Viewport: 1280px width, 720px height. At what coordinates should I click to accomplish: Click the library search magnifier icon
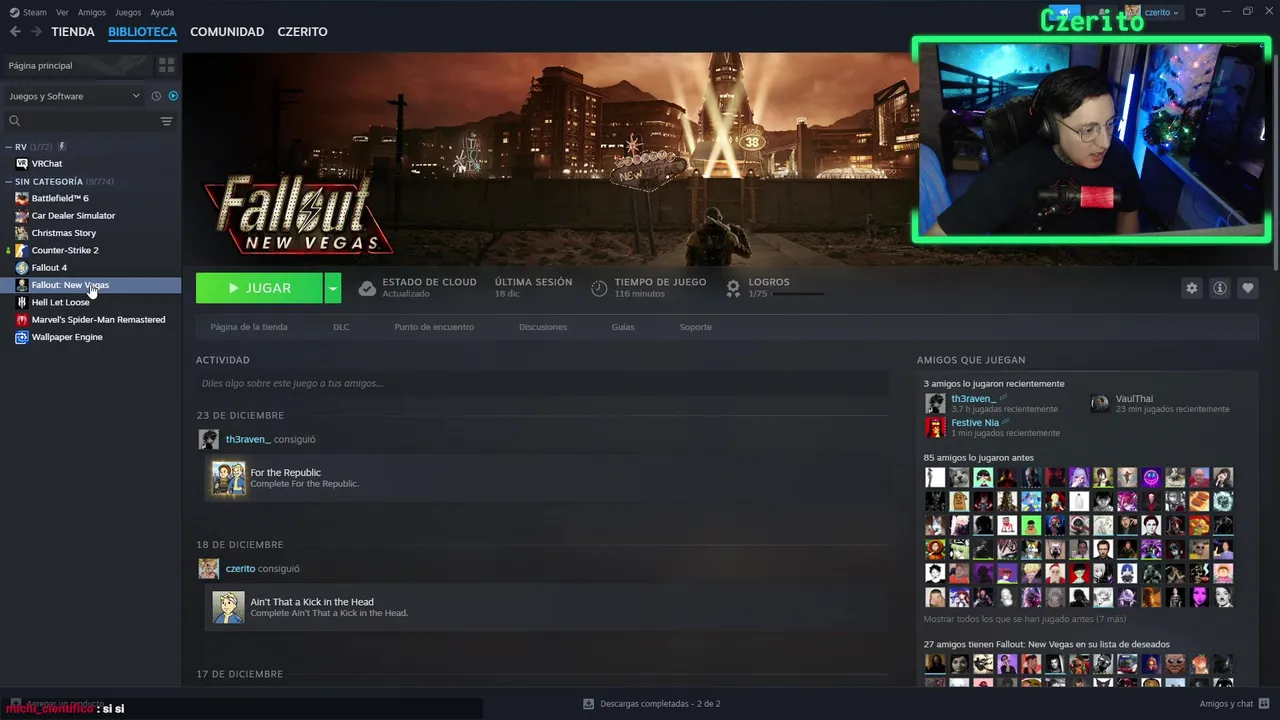point(14,121)
